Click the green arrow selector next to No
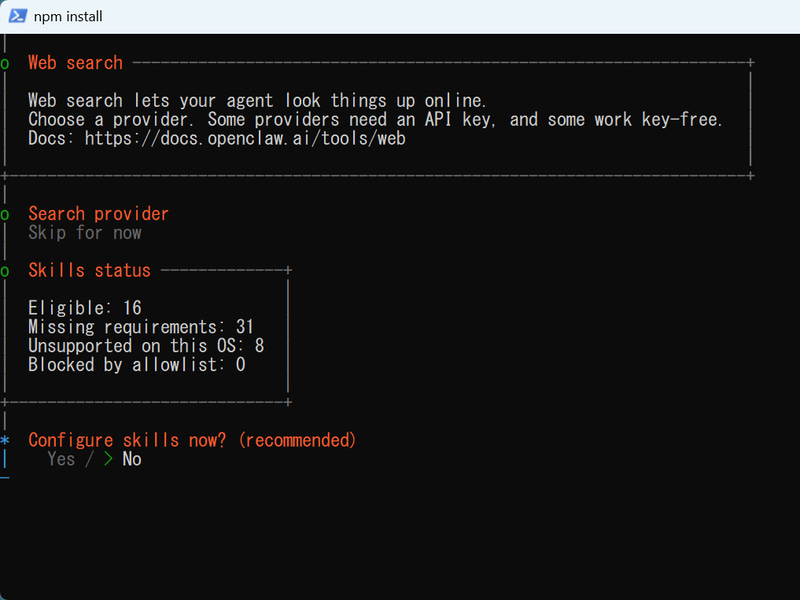This screenshot has width=800, height=600. pyautogui.click(x=108, y=459)
